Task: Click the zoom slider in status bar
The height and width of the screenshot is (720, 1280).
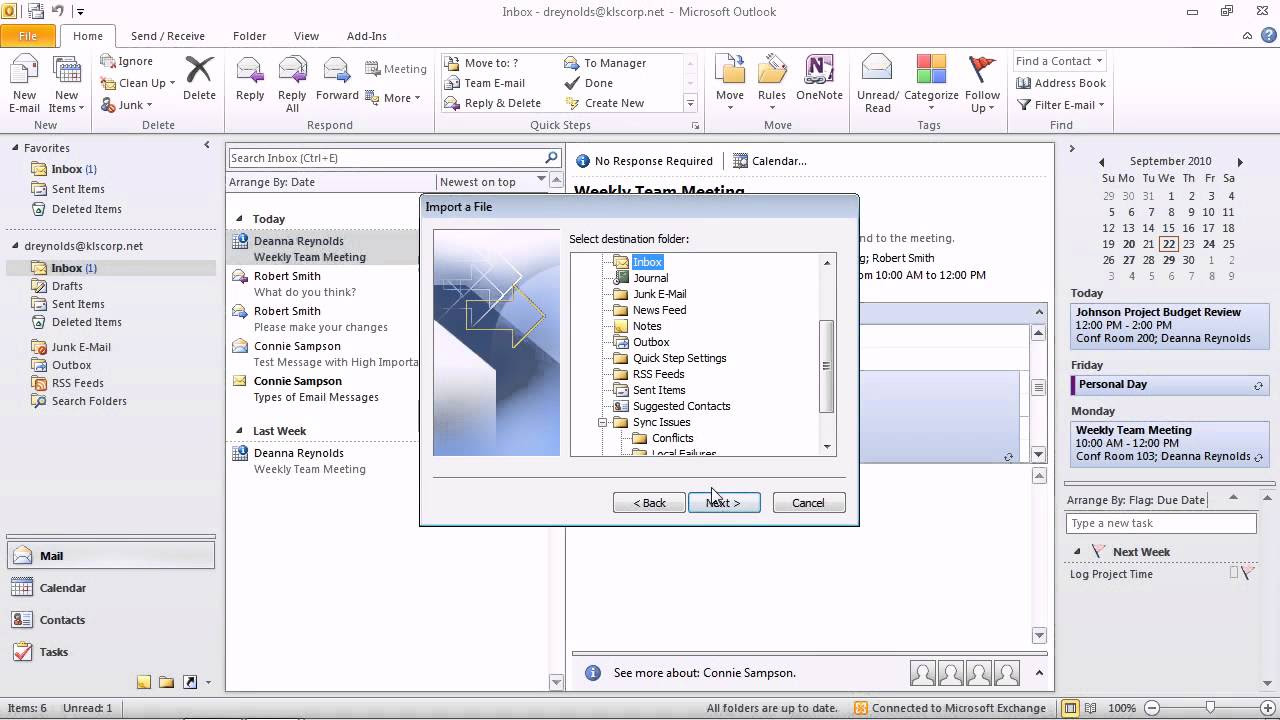Action: [x=1210, y=708]
